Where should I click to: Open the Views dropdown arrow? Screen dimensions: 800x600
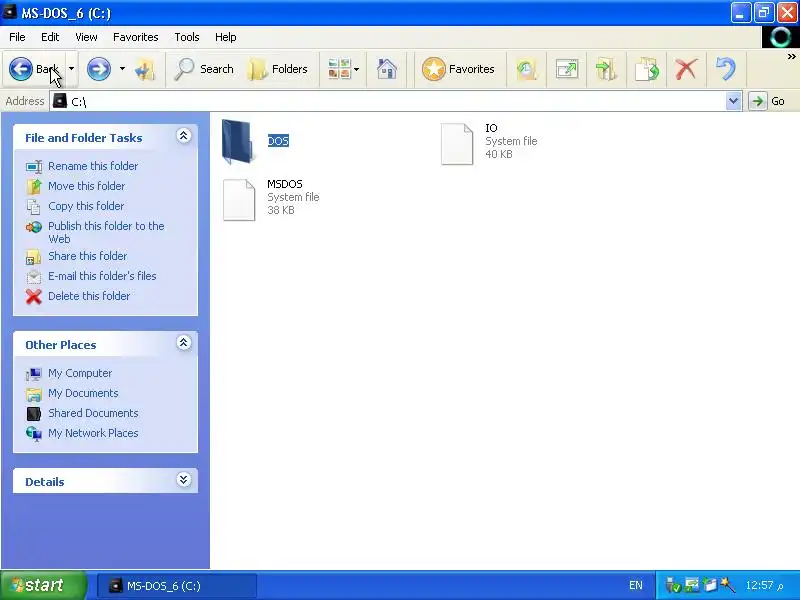pos(357,69)
